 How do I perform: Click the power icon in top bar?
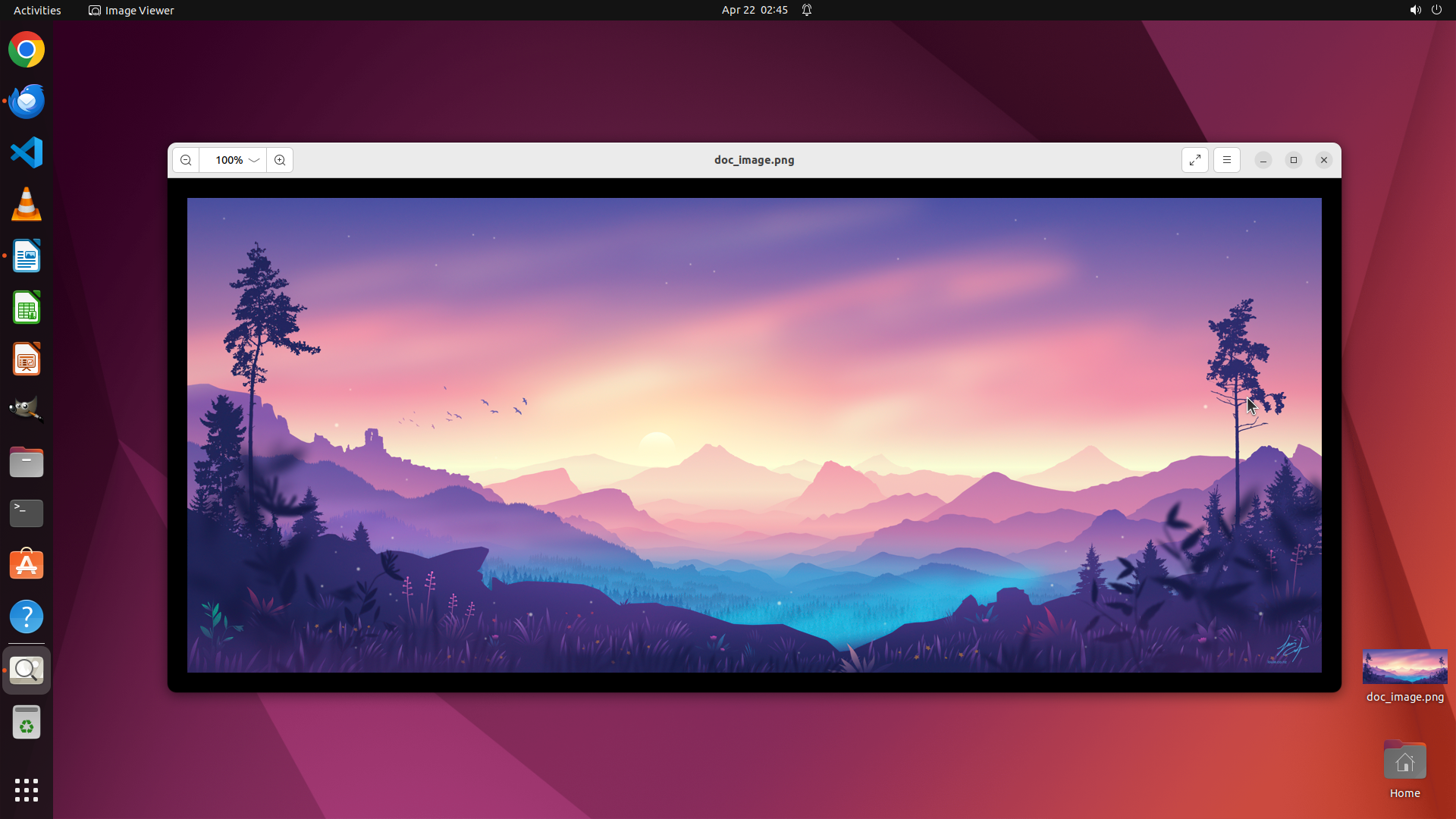click(x=1436, y=10)
